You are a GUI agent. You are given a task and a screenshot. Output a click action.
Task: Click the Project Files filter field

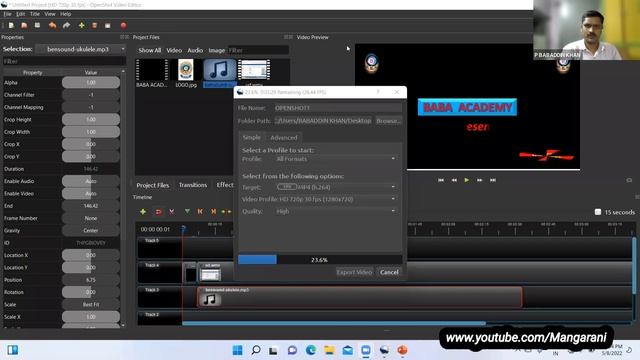tap(258, 50)
